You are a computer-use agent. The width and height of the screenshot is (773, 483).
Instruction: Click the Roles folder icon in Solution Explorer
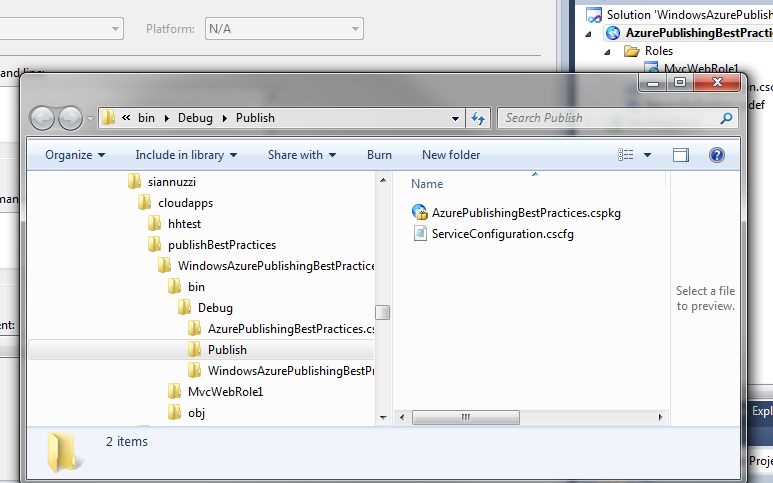coord(632,51)
